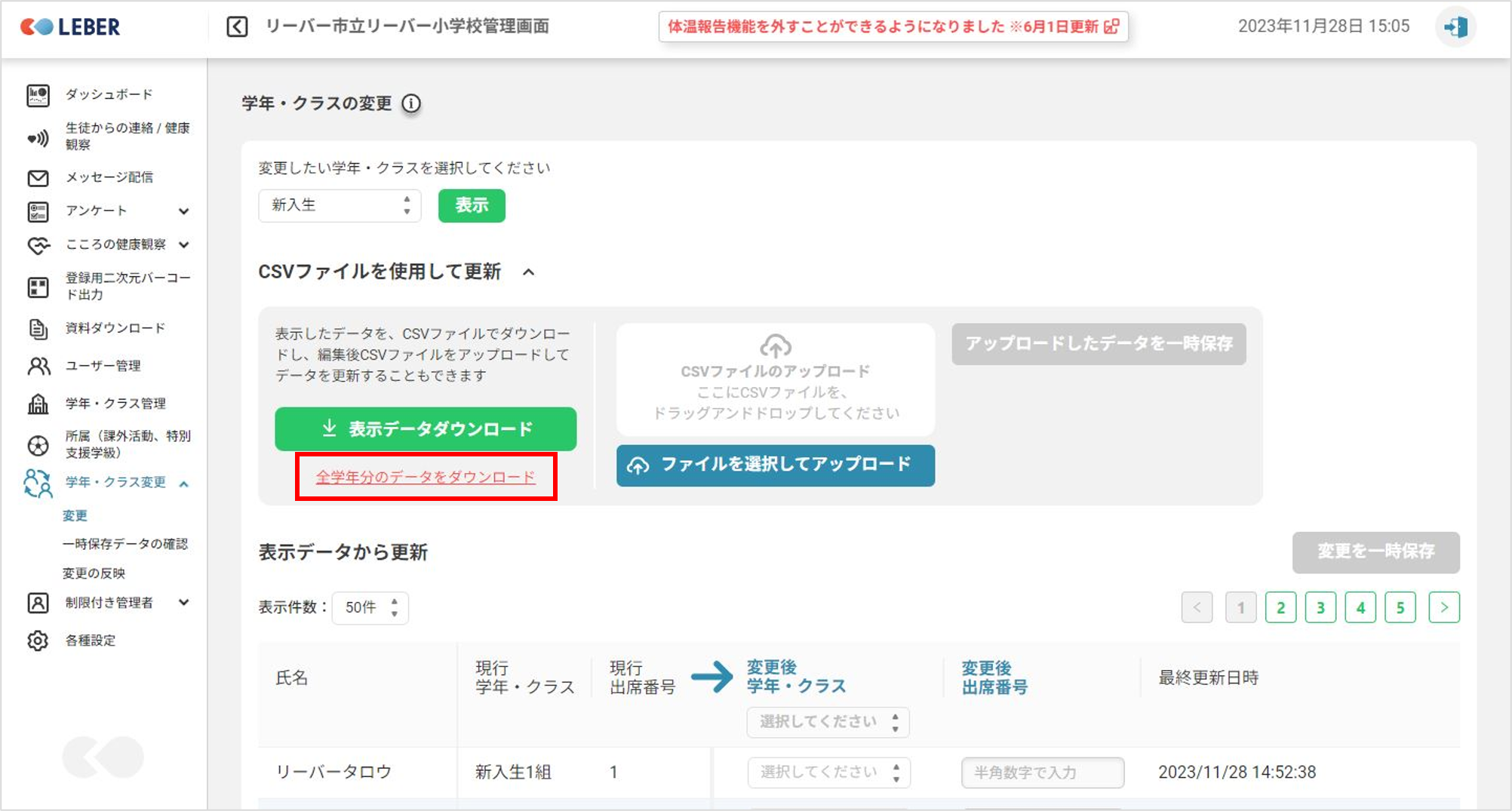
Task: Collapse the CSVファイルを使用して更新 section
Action: (x=529, y=272)
